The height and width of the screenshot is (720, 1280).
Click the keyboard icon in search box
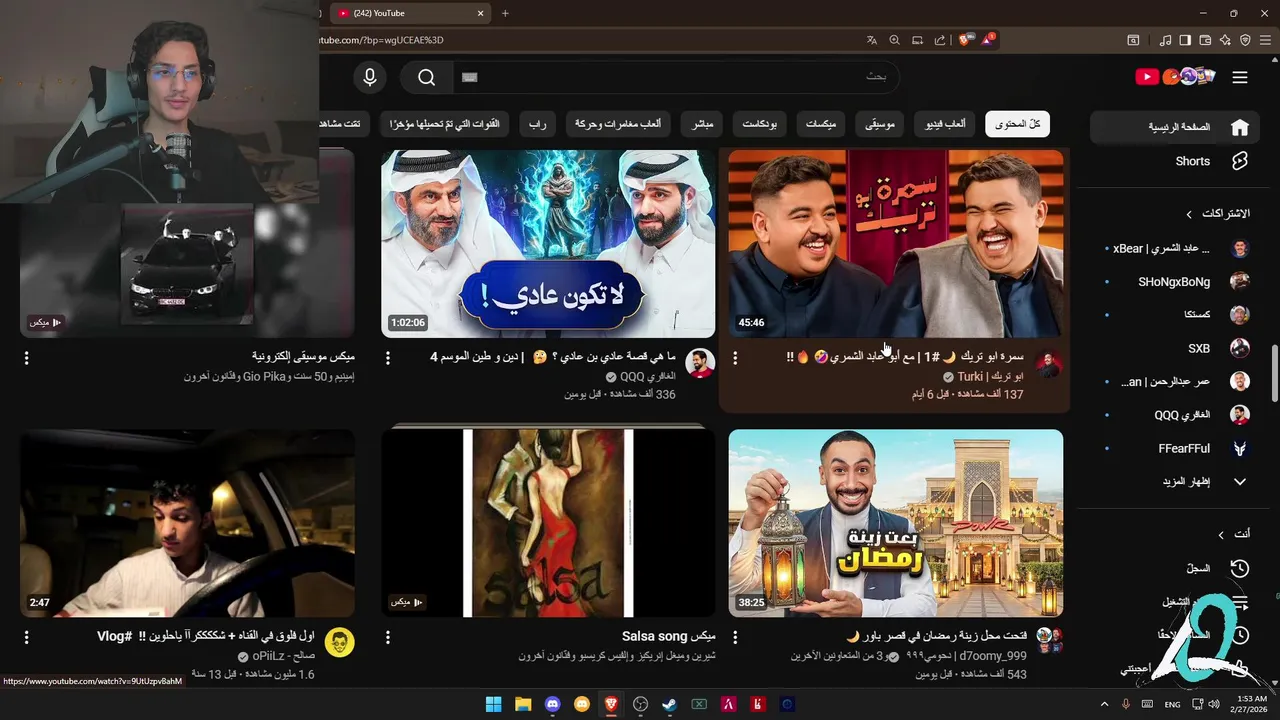click(x=470, y=77)
